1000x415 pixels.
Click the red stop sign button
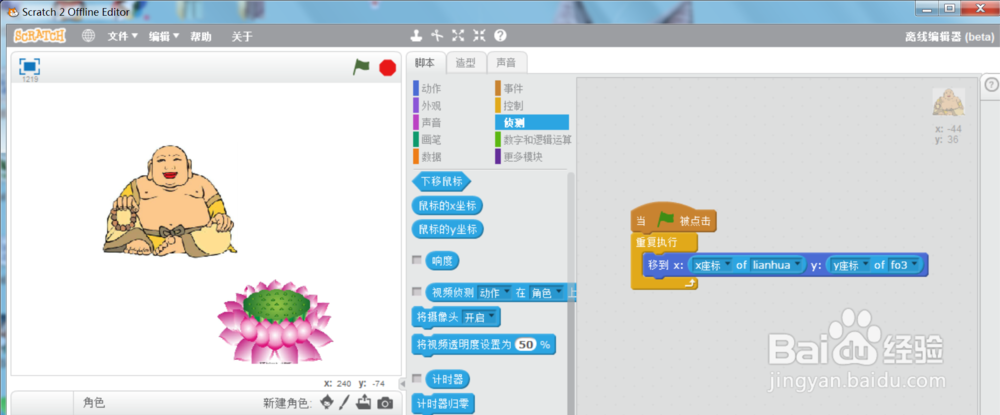[x=387, y=67]
